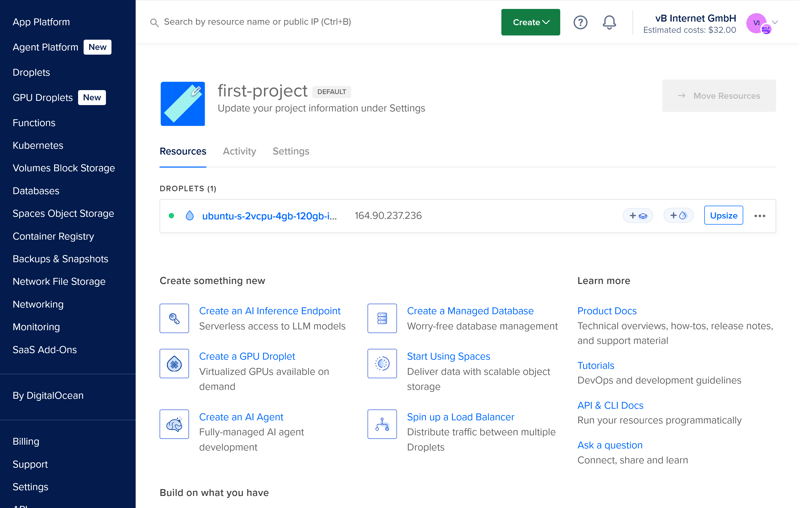Switch to the Settings tab
This screenshot has width=800, height=508.
pos(291,151)
